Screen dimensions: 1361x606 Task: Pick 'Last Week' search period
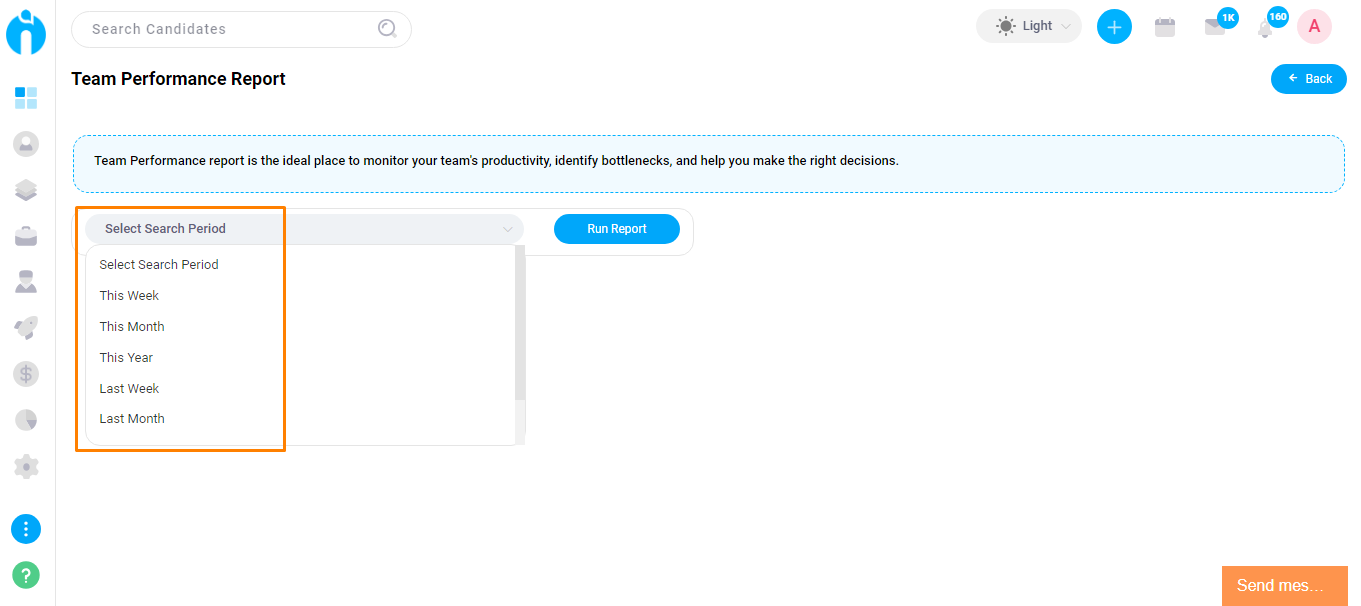[300, 389]
